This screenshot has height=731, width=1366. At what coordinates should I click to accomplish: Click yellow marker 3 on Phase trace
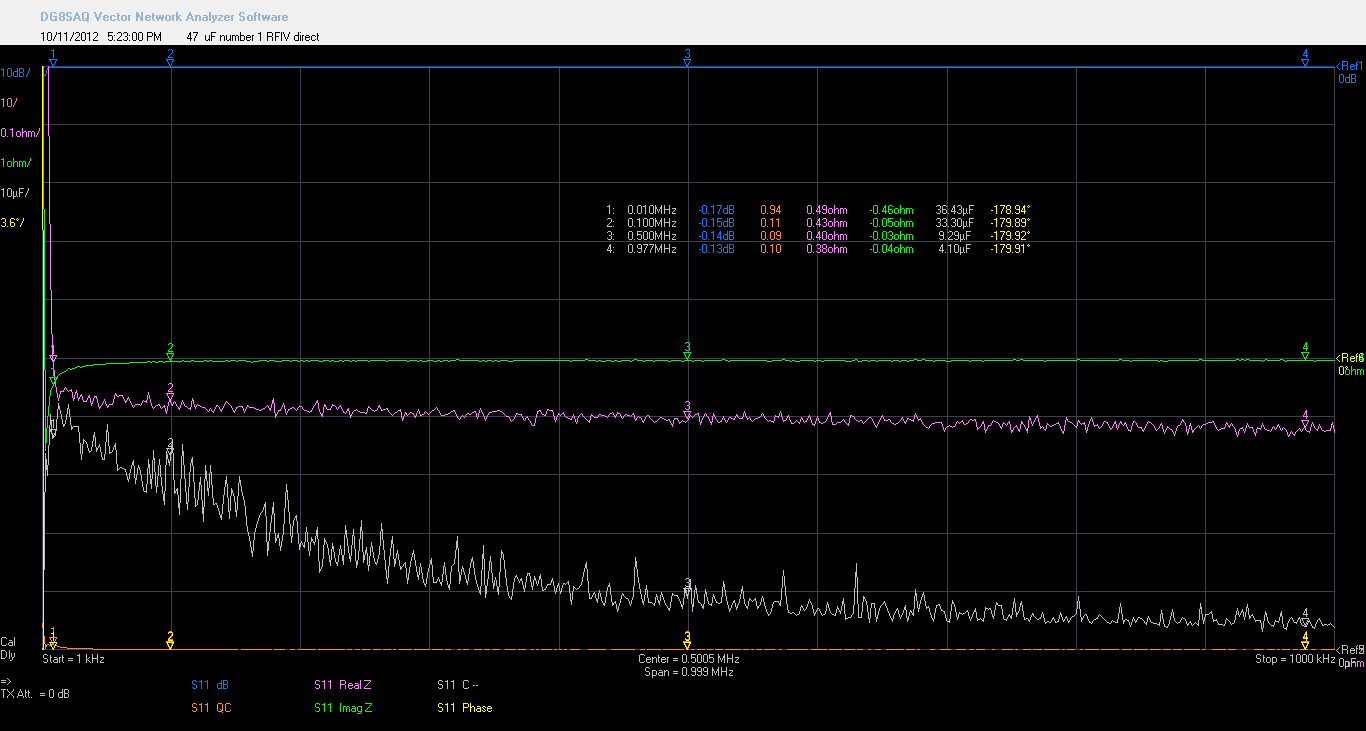click(x=688, y=640)
